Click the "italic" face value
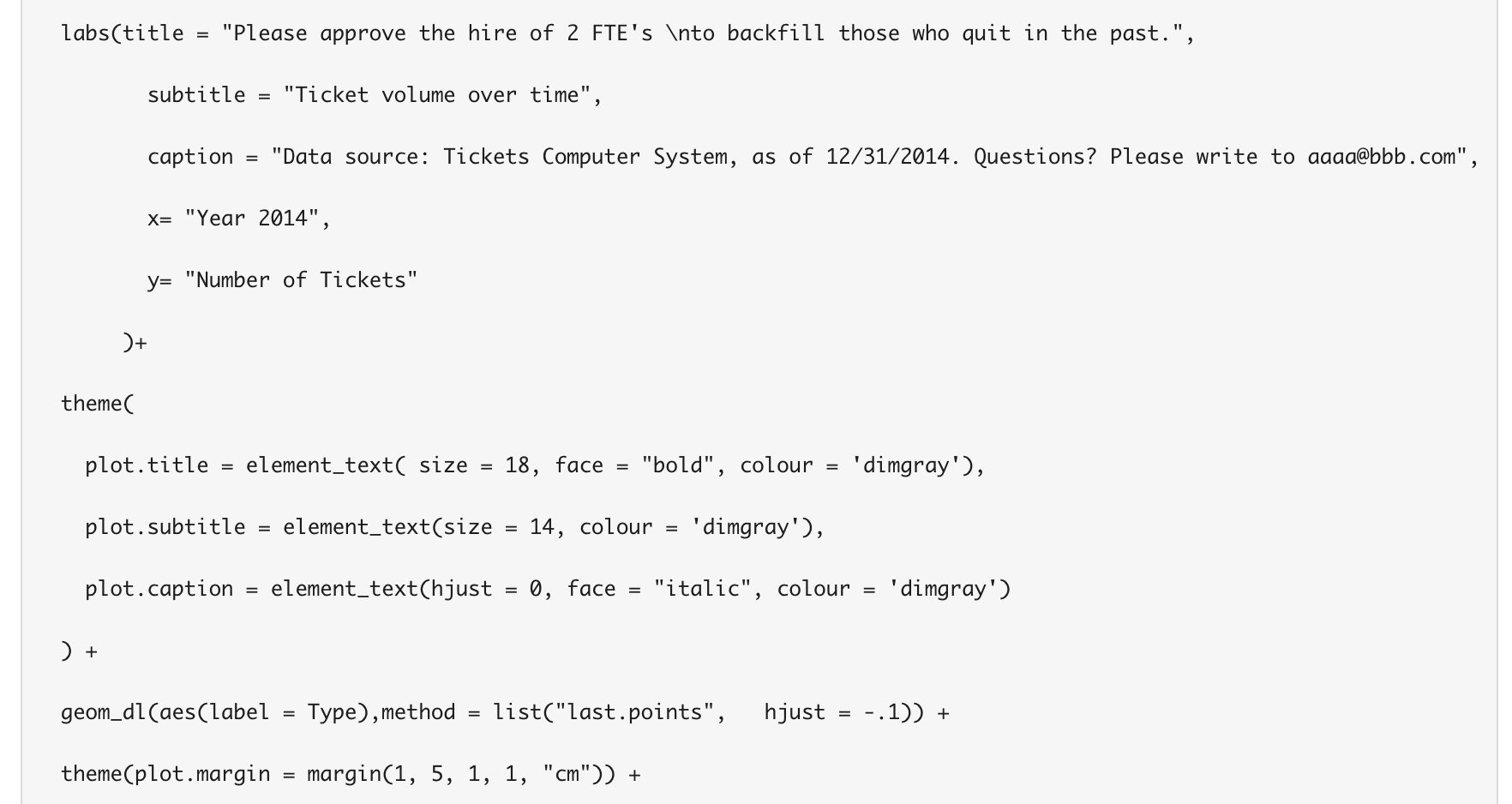 702,589
